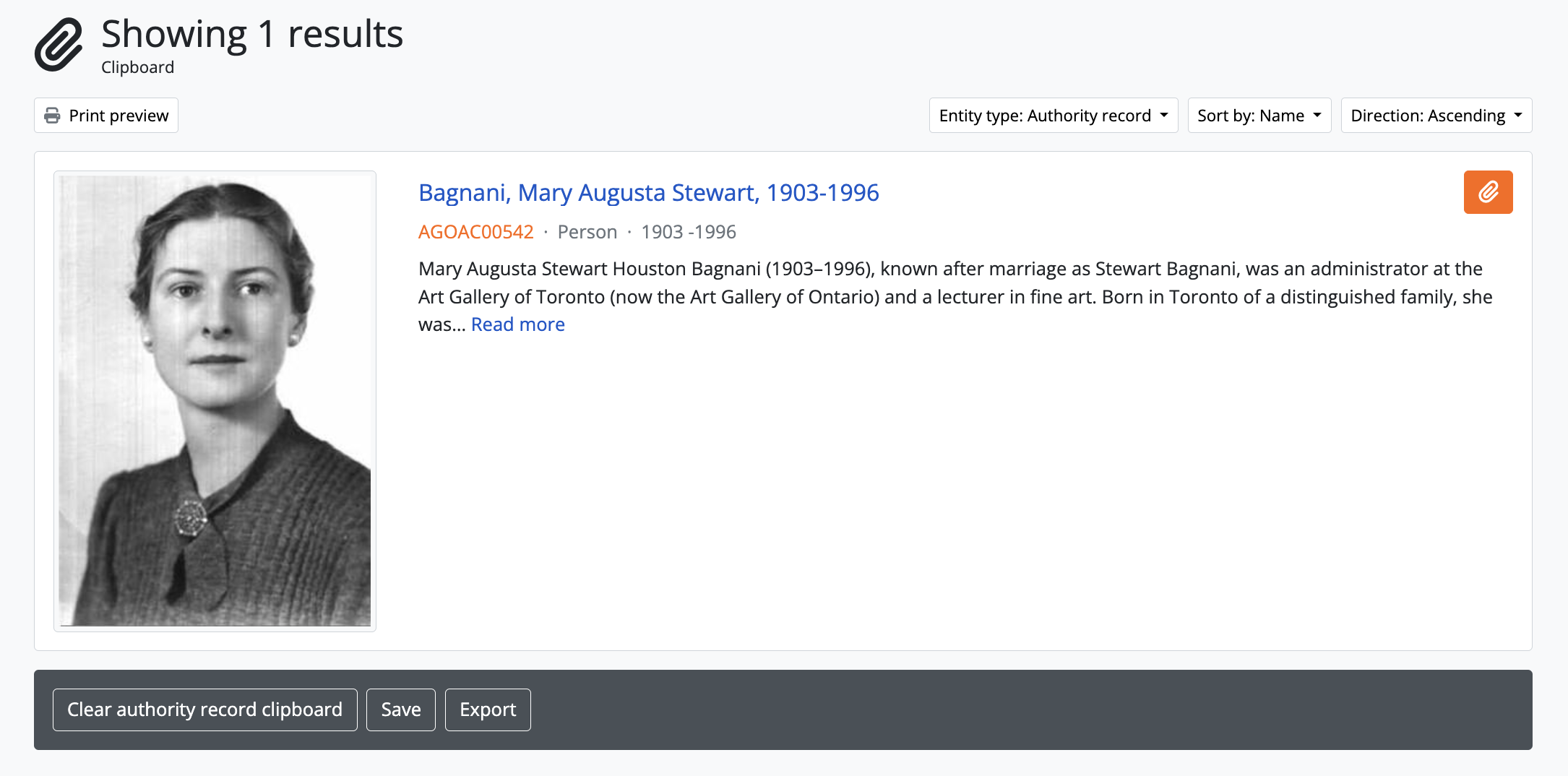
Task: Select the AGOAC00542 identifier text
Action: click(475, 232)
